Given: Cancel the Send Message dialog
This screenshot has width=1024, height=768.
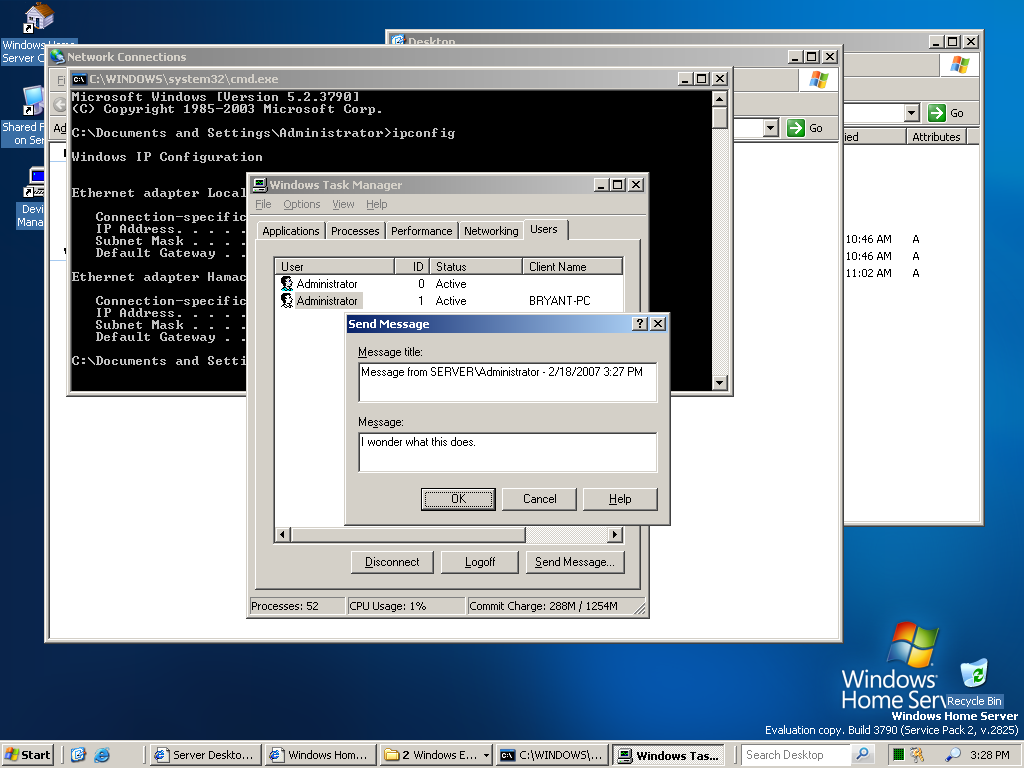Looking at the screenshot, I should [540, 499].
